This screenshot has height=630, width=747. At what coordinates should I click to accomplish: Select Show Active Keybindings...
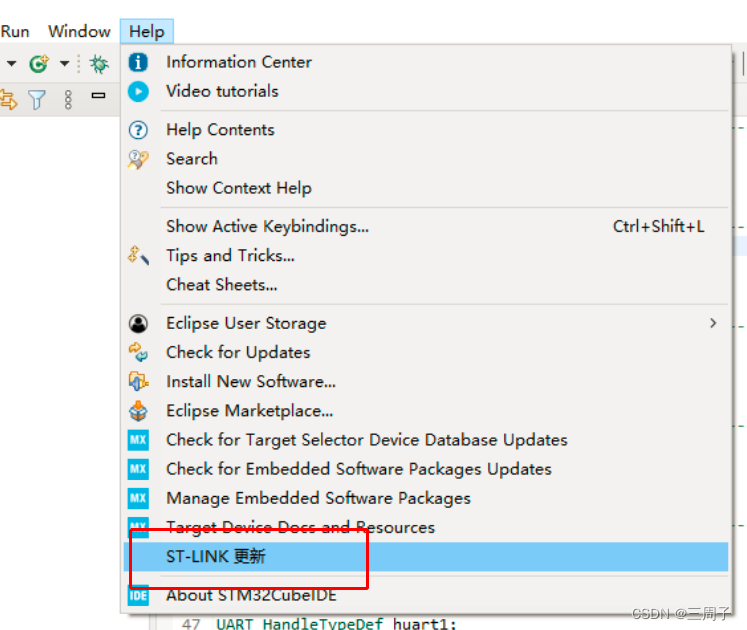coord(426,227)
